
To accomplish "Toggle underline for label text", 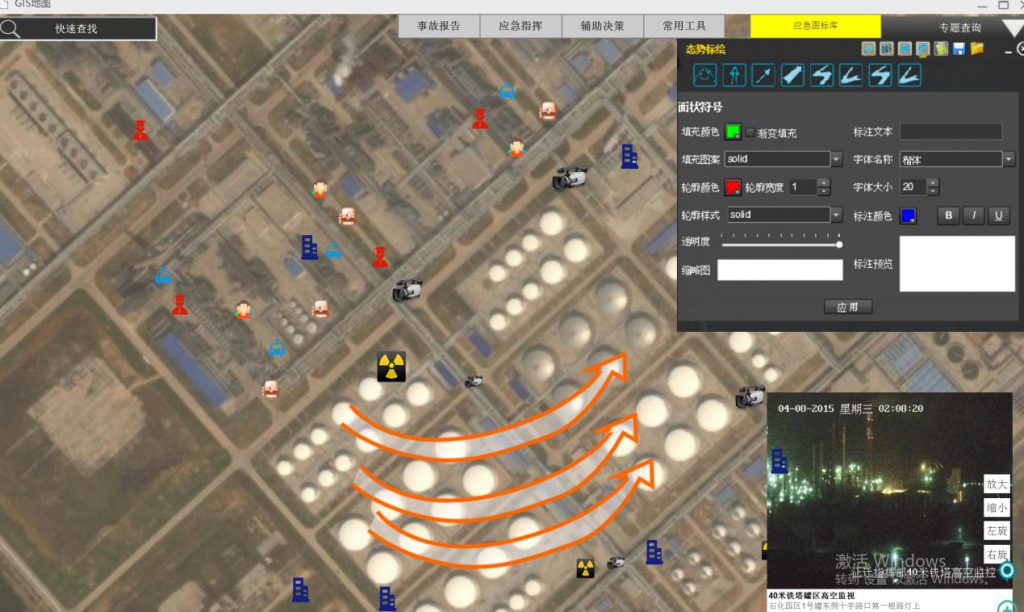I will pos(997,216).
